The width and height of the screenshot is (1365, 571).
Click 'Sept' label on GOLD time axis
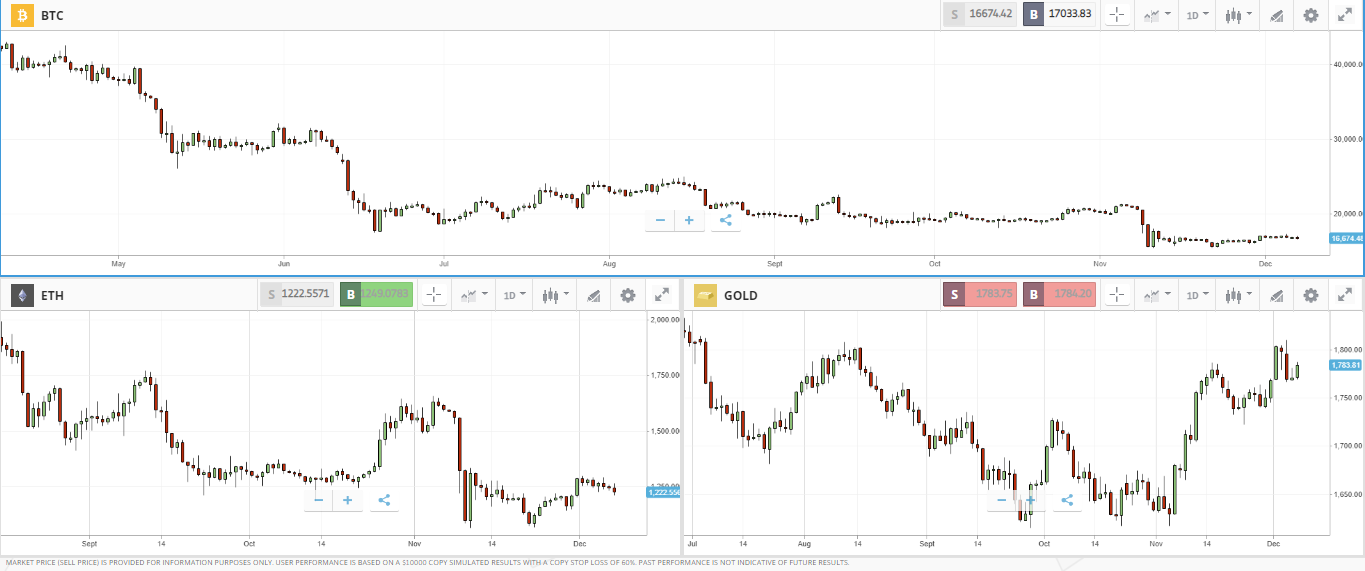coord(926,544)
